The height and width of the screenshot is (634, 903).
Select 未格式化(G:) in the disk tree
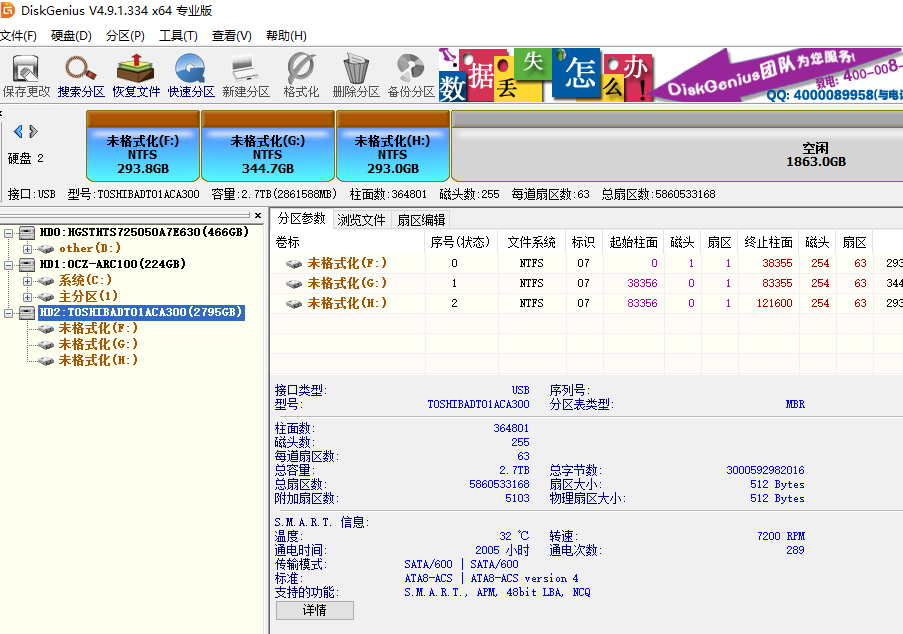[98, 344]
